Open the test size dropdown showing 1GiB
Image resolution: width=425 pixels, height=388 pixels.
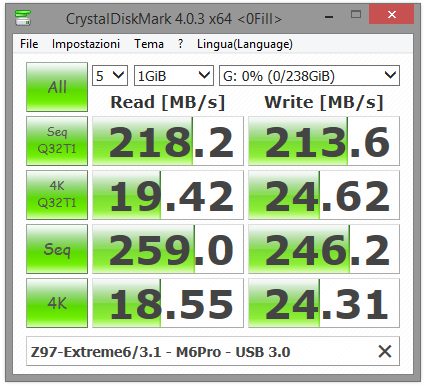click(174, 76)
